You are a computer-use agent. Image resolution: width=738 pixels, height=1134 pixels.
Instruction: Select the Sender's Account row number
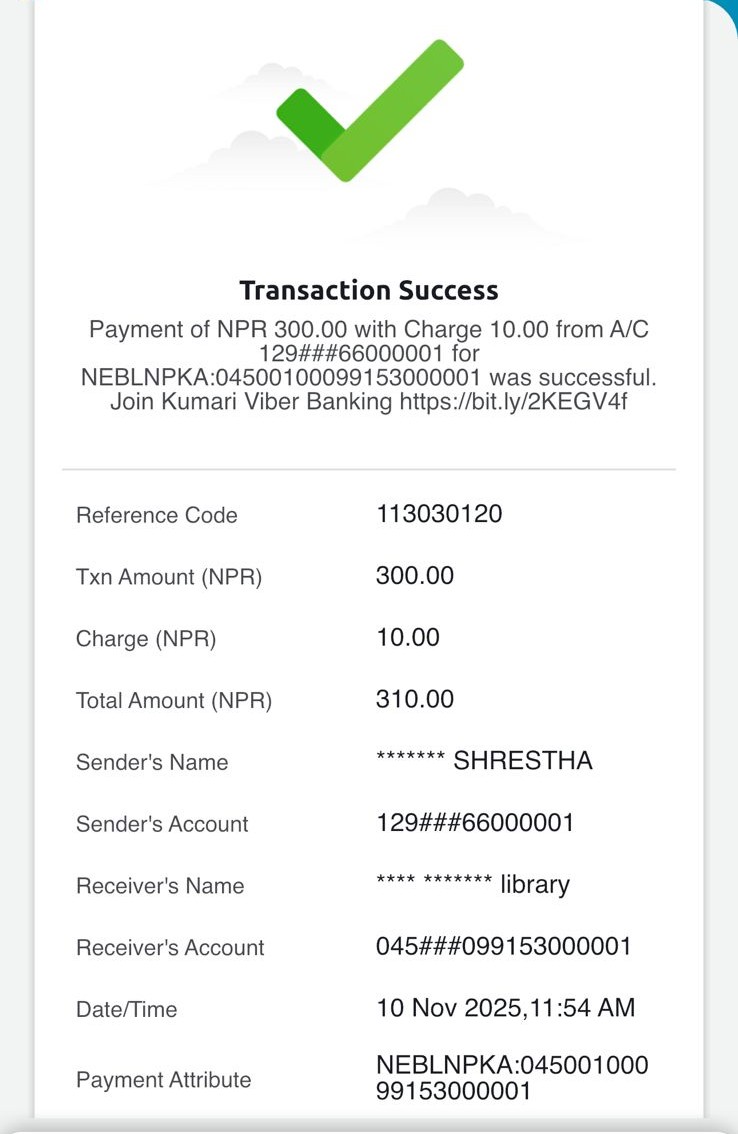[475, 823]
